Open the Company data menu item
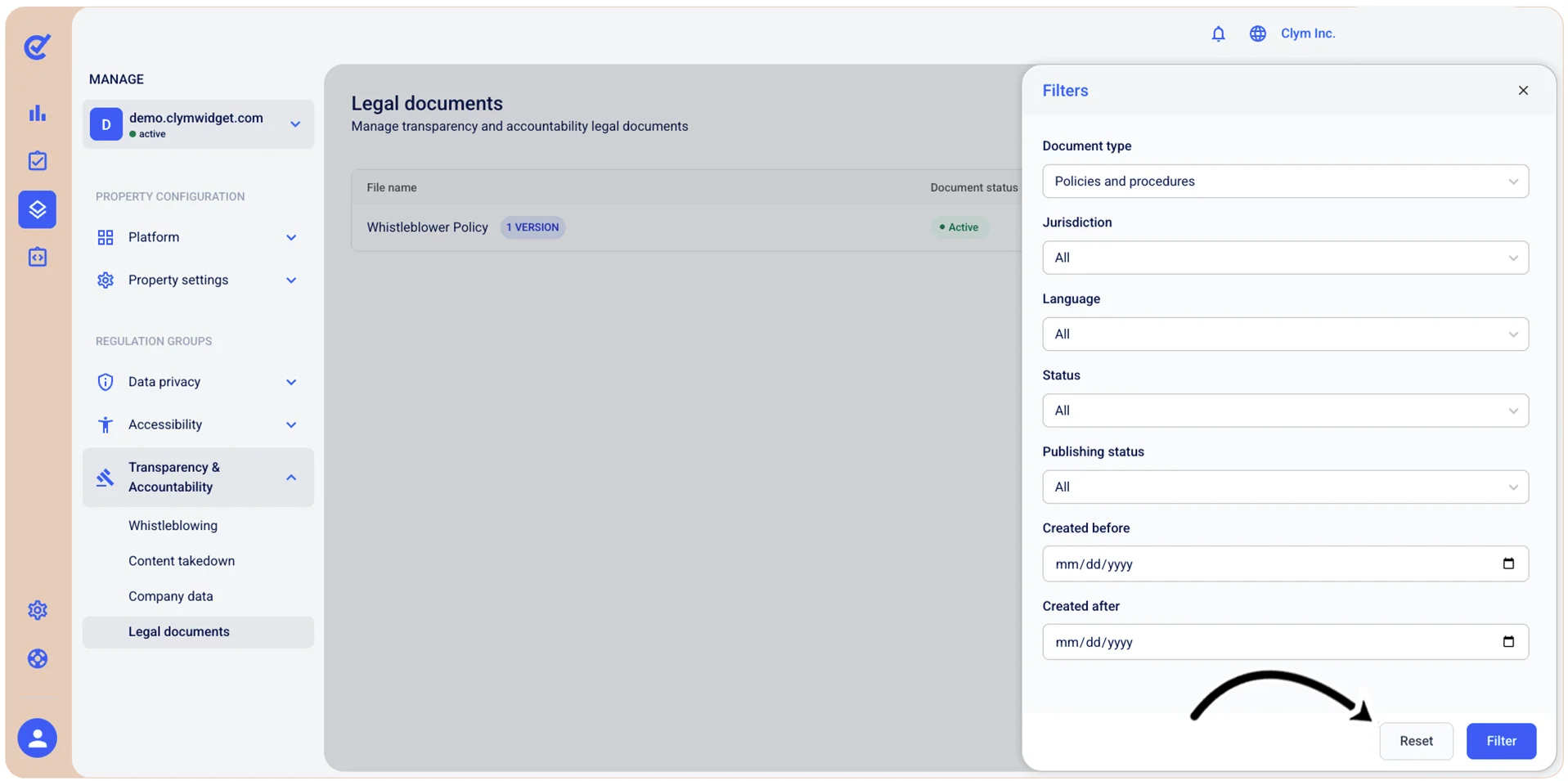1568x781 pixels. click(x=170, y=596)
